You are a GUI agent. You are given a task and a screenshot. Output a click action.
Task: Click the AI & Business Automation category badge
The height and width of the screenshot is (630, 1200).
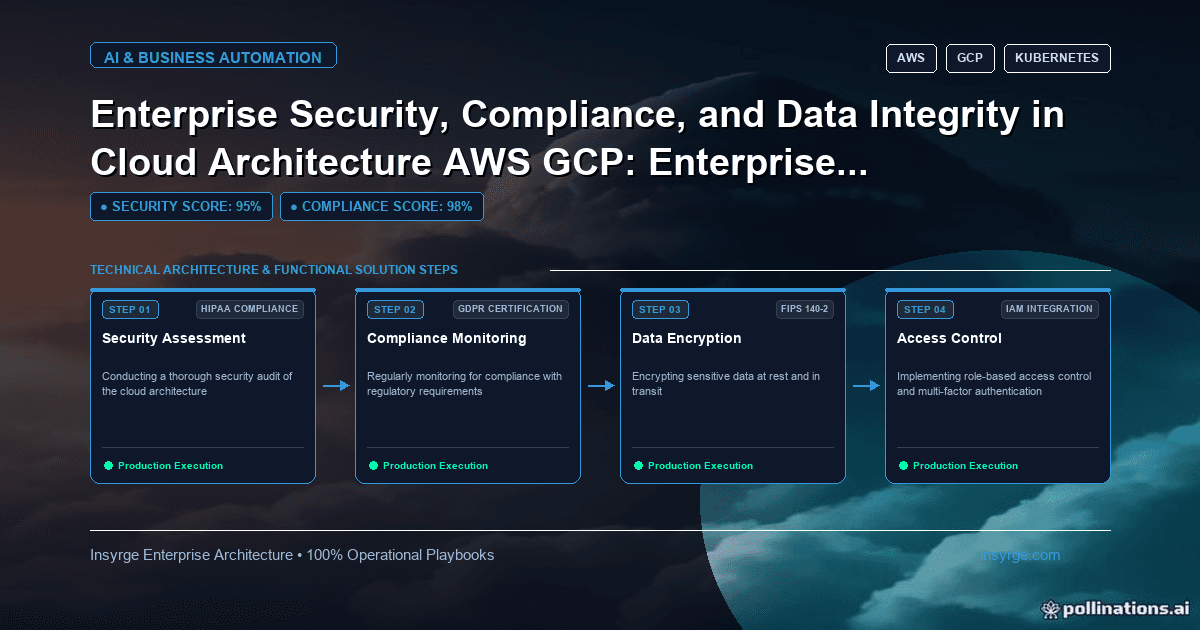coord(213,56)
